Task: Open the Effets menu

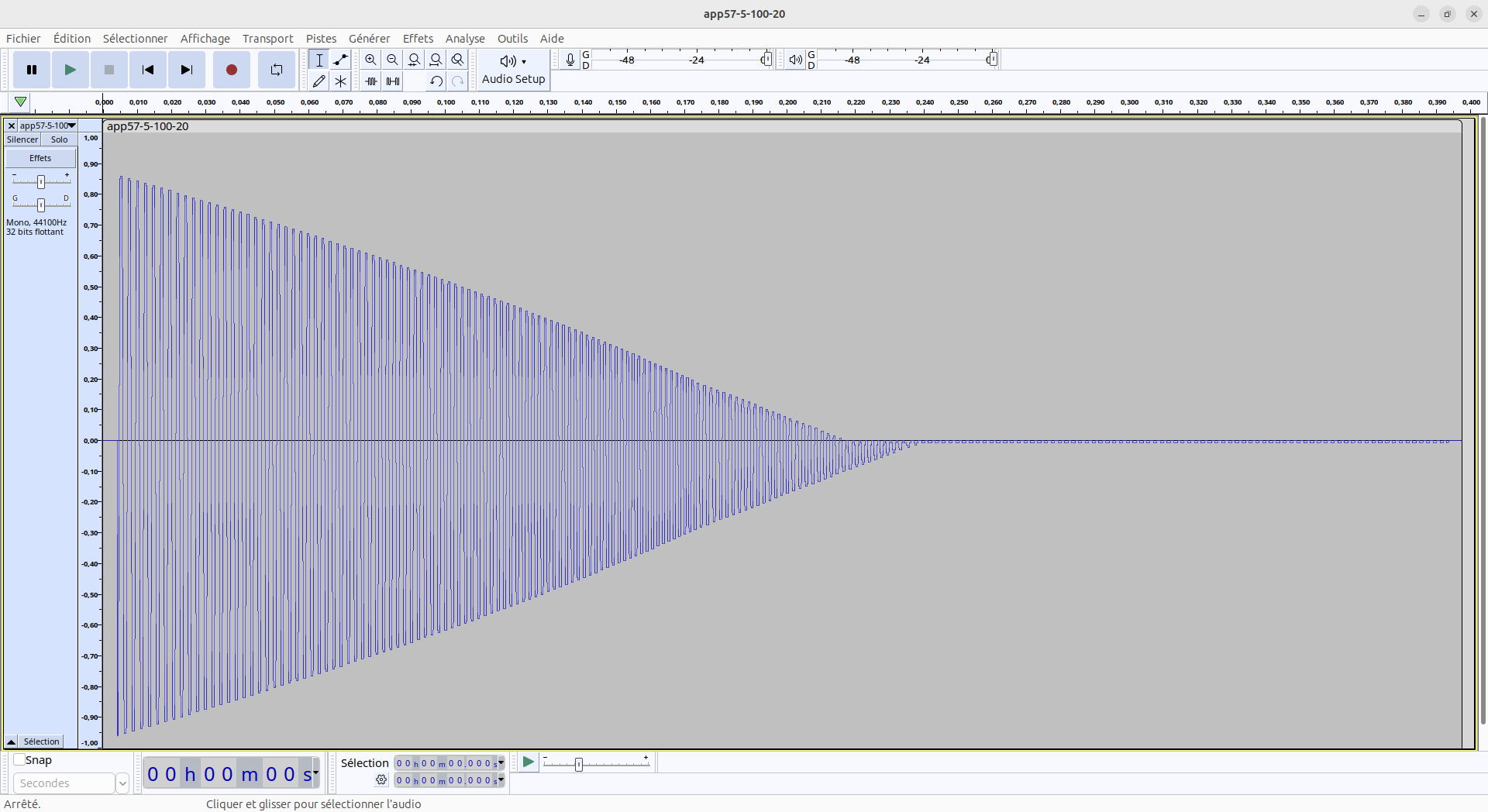Action: [418, 39]
